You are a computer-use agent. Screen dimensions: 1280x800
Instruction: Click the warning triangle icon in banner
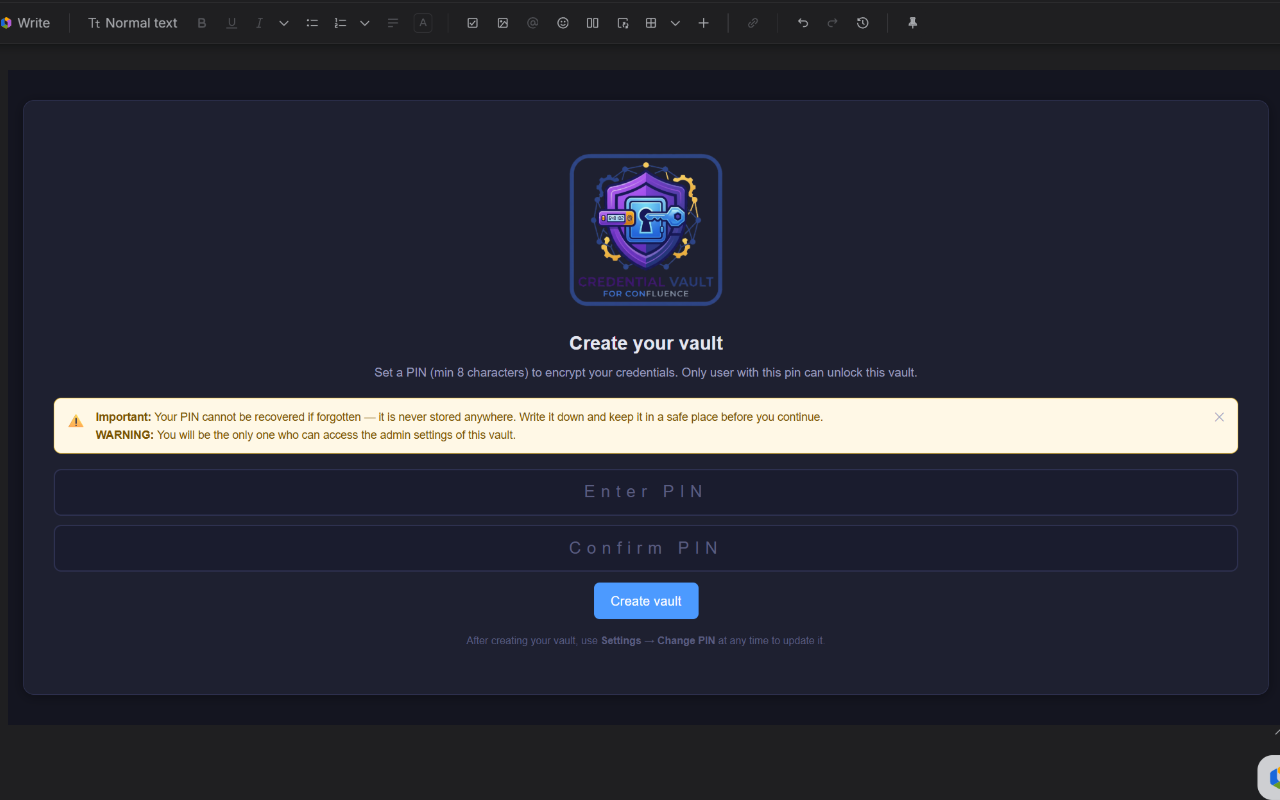tap(76, 421)
